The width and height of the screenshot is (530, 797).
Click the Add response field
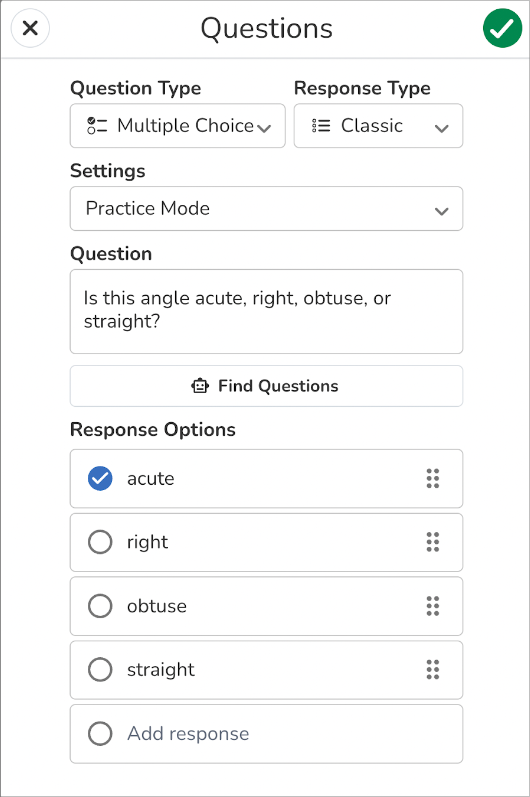tap(266, 734)
